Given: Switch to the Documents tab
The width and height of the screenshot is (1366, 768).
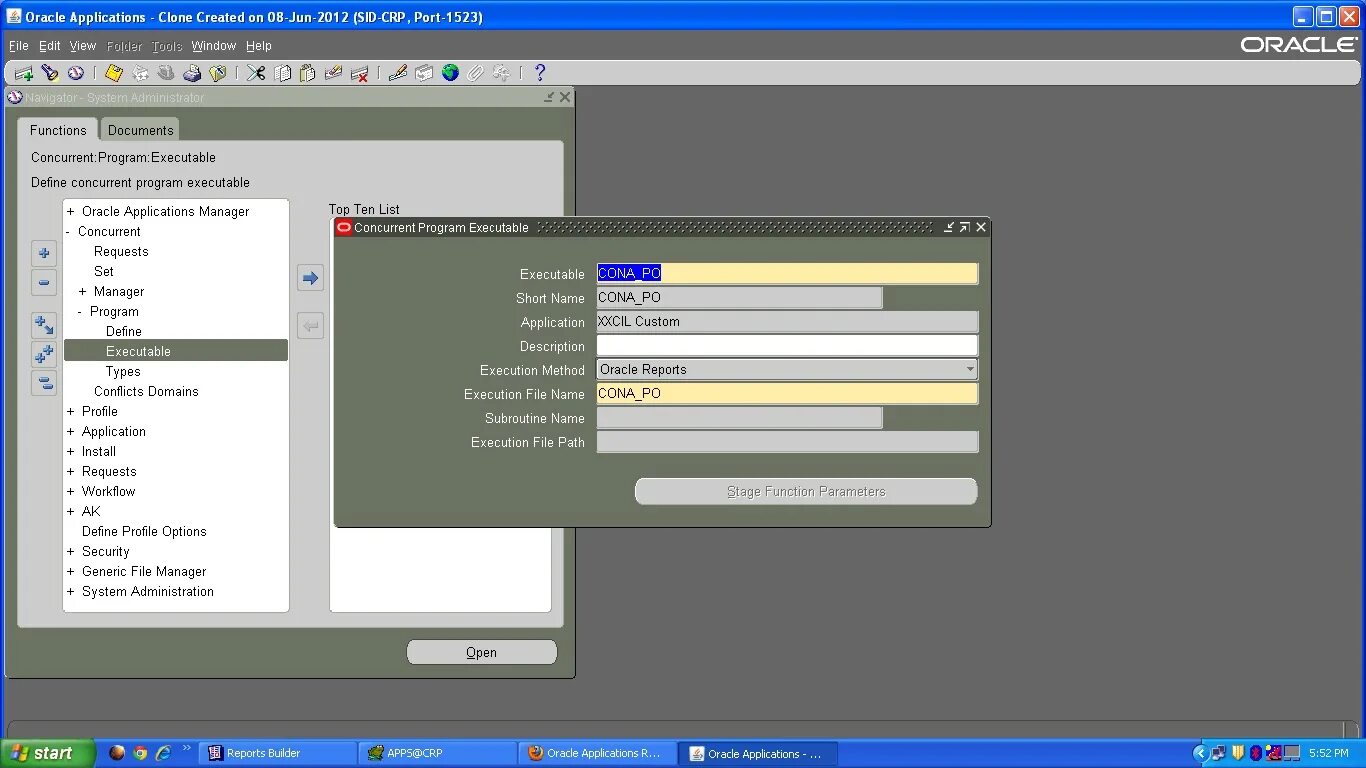Looking at the screenshot, I should (x=141, y=130).
